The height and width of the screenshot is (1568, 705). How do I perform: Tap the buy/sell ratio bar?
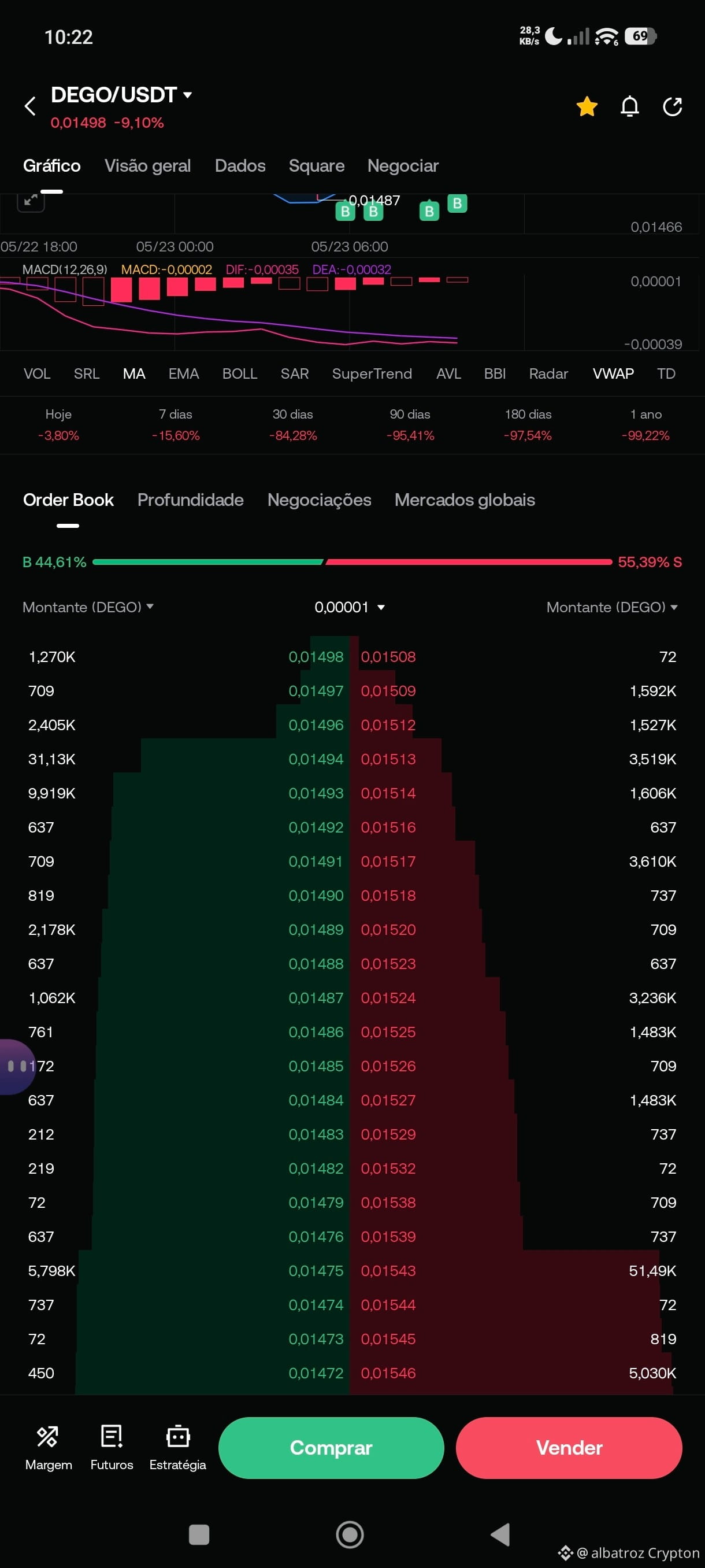point(352,562)
